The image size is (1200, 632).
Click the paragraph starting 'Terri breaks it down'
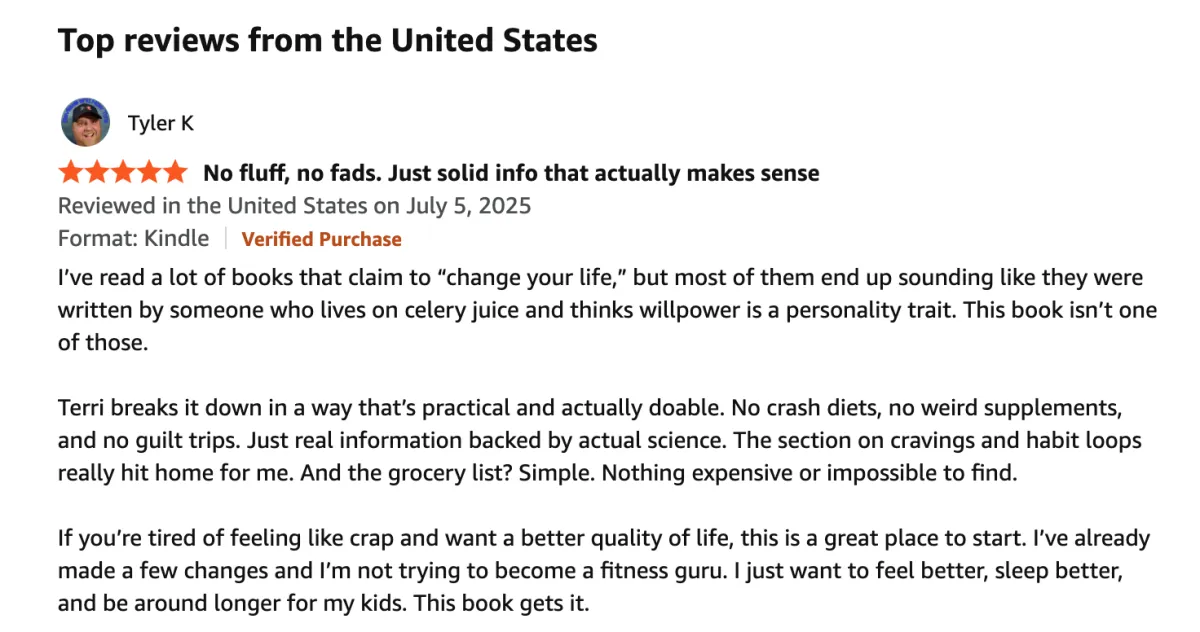(600, 440)
